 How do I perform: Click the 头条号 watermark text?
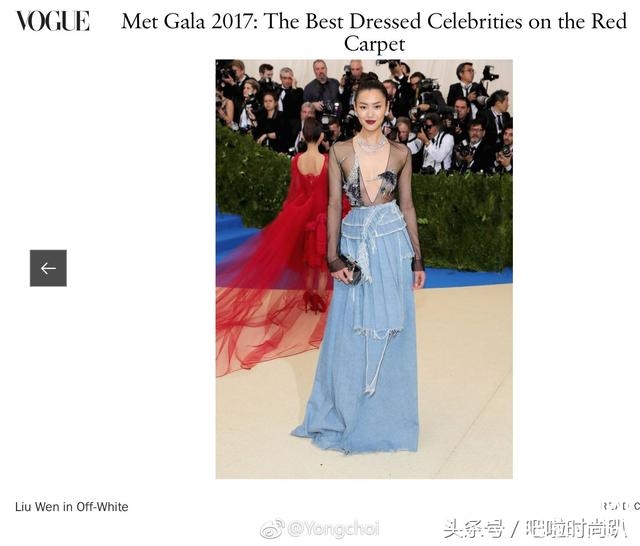[474, 529]
